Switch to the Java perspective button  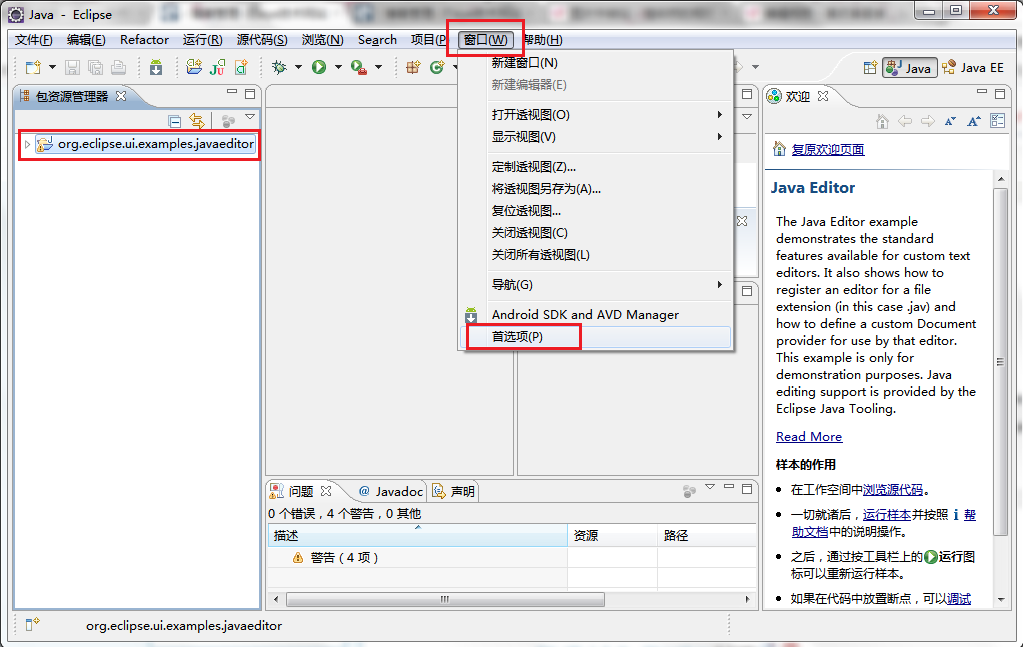(910, 68)
